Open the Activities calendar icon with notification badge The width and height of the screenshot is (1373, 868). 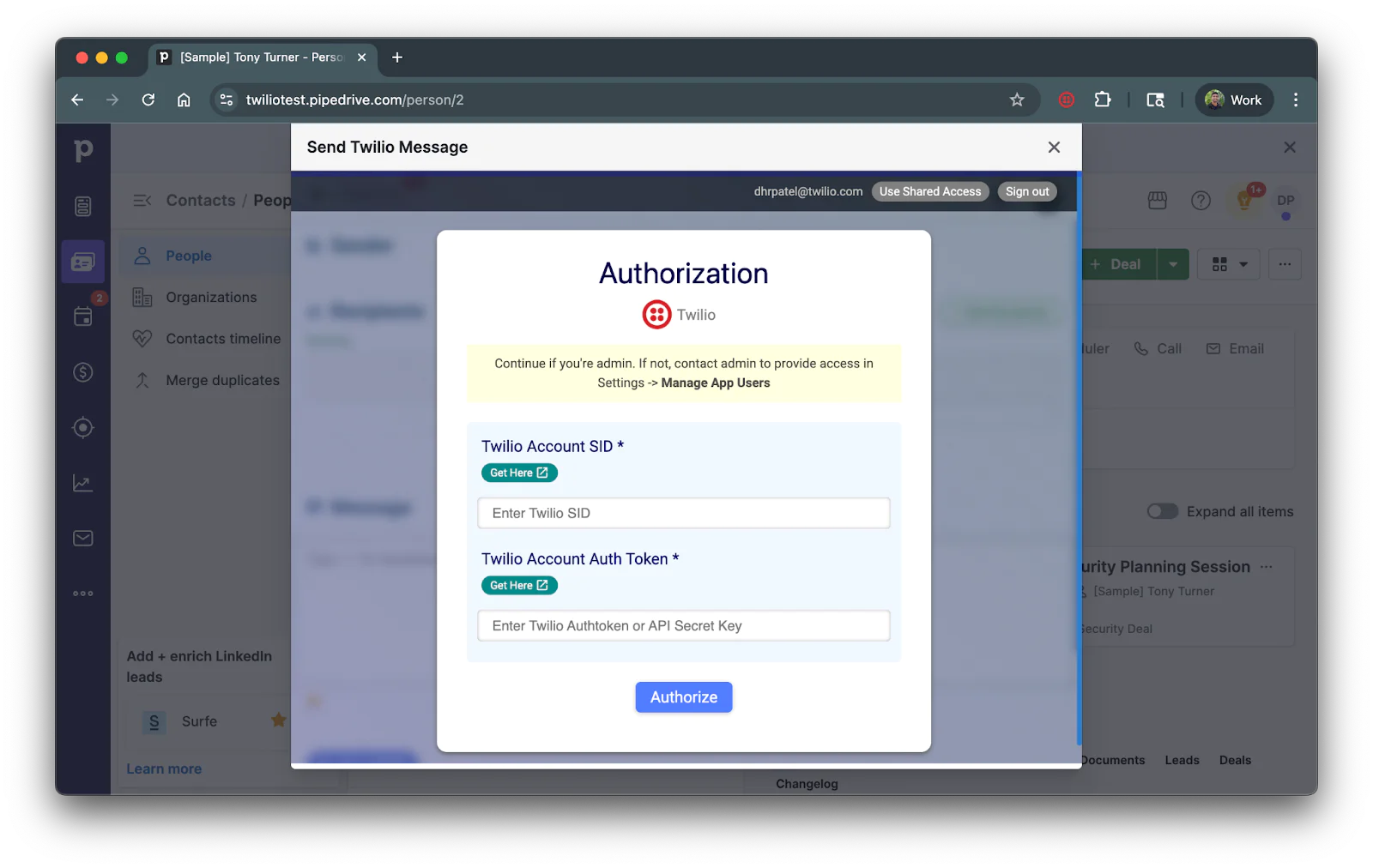tap(82, 316)
